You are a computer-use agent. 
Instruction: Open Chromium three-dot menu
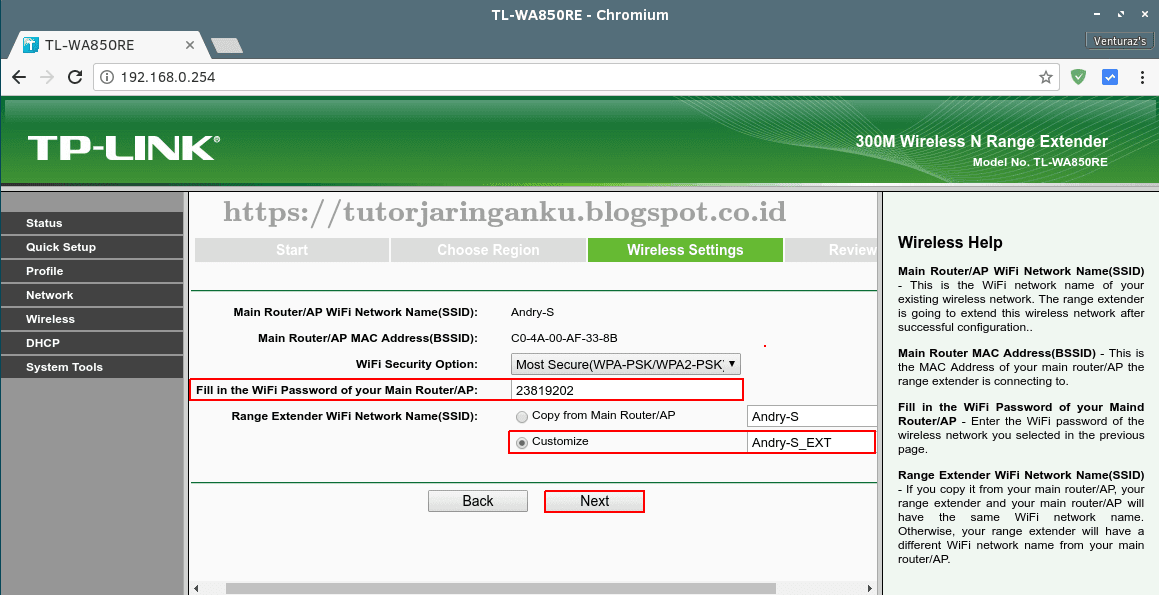1142,77
